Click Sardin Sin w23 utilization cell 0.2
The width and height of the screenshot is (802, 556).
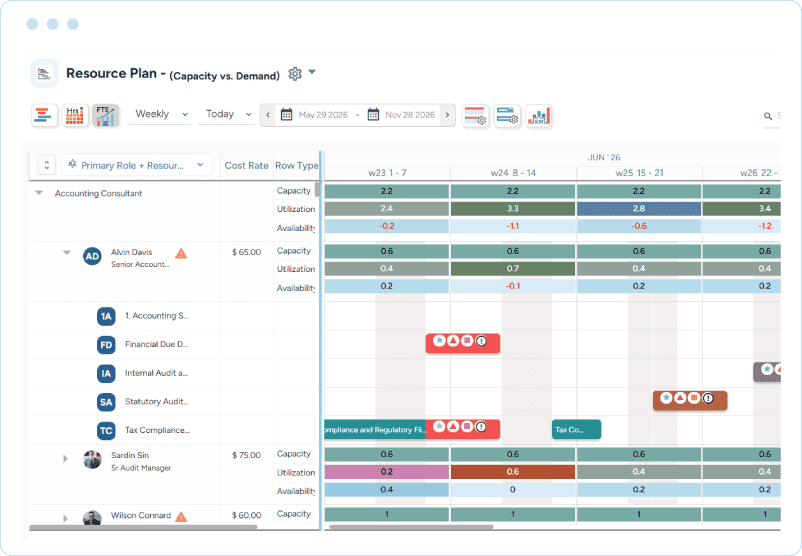click(x=387, y=472)
